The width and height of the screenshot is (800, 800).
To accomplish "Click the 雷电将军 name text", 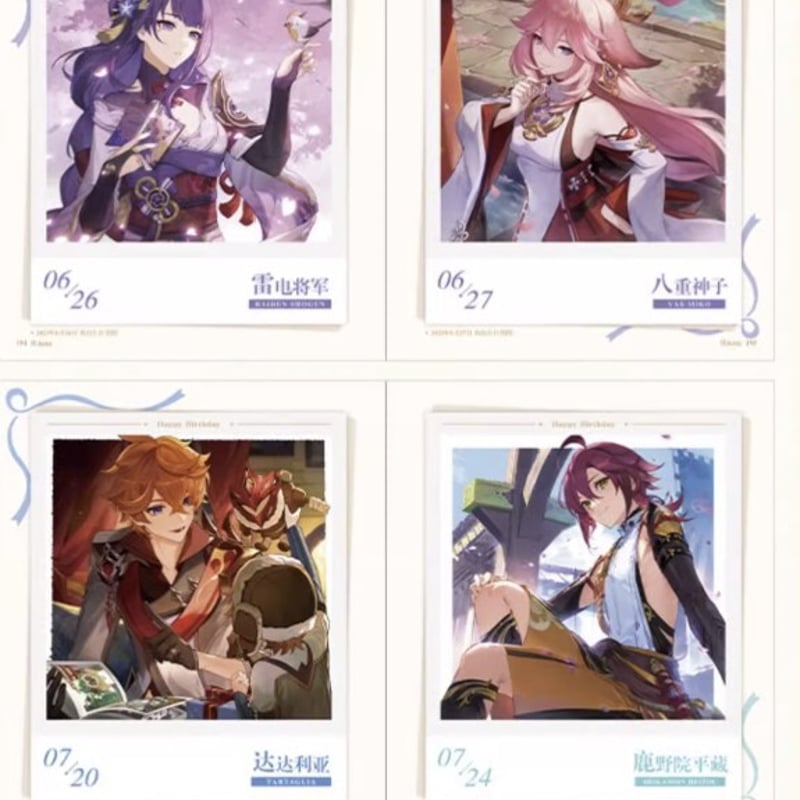I will (291, 285).
